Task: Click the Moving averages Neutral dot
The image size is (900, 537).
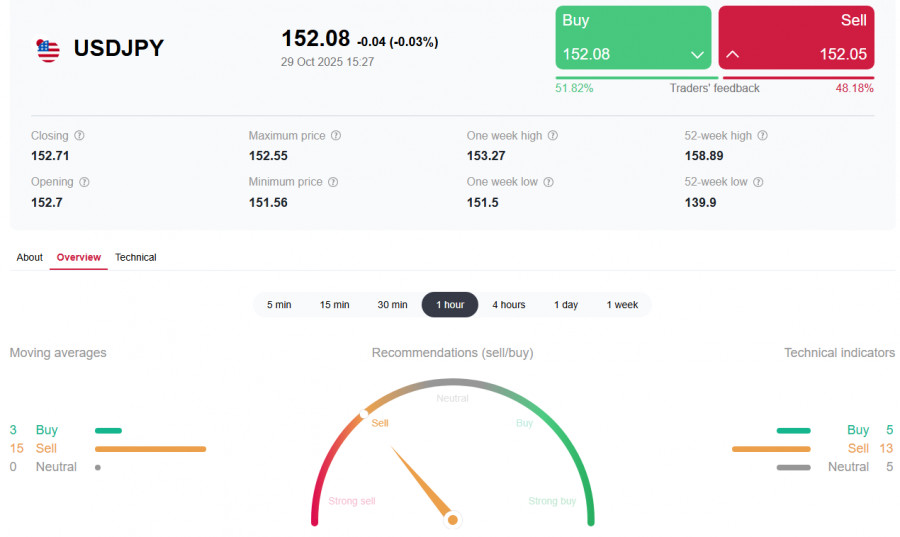Action: [x=98, y=468]
